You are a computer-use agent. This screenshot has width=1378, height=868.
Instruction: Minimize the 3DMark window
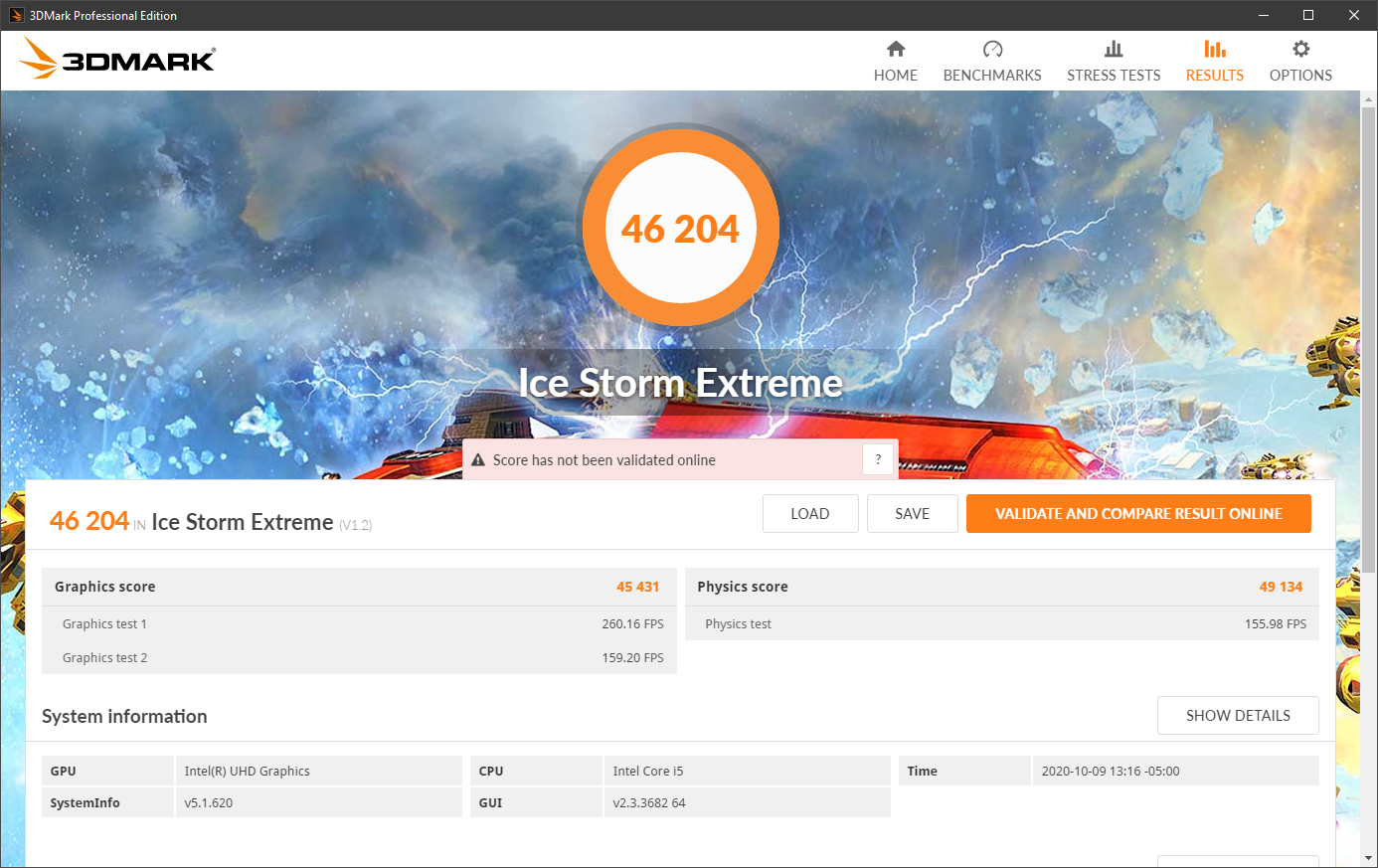pos(1264,15)
